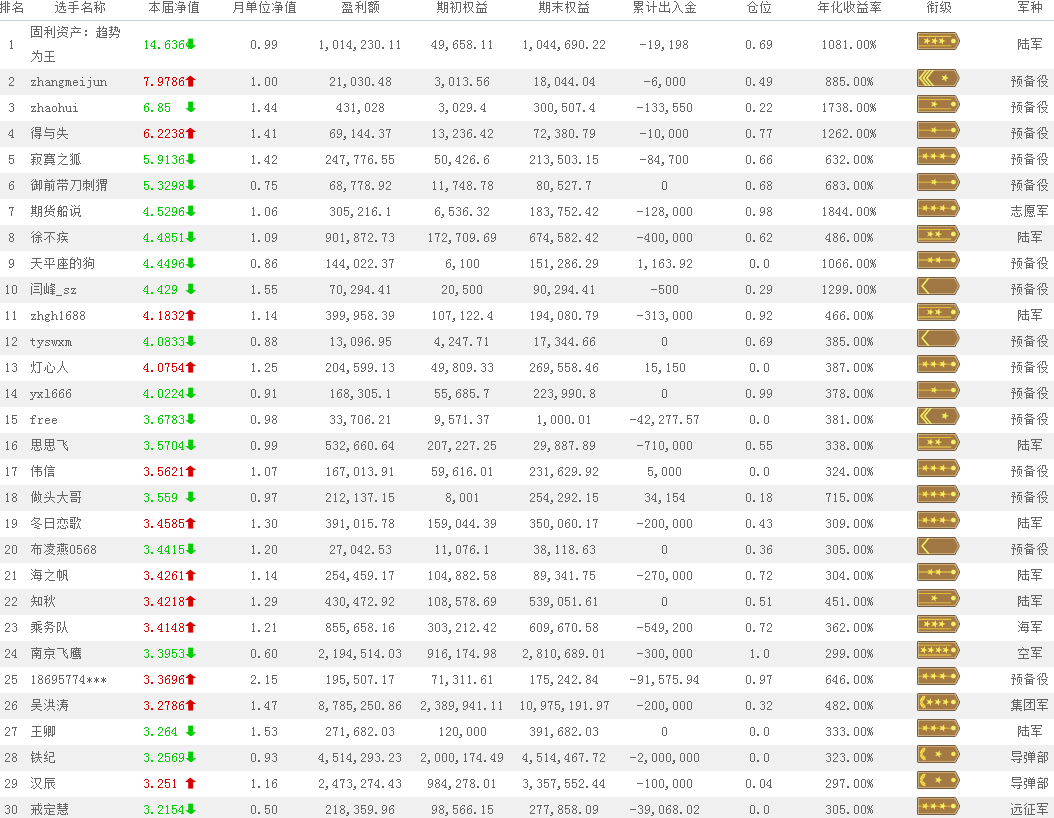Image resolution: width=1054 pixels, height=818 pixels.
Task: Sort by the 累计出入金 column header
Action: click(x=664, y=7)
